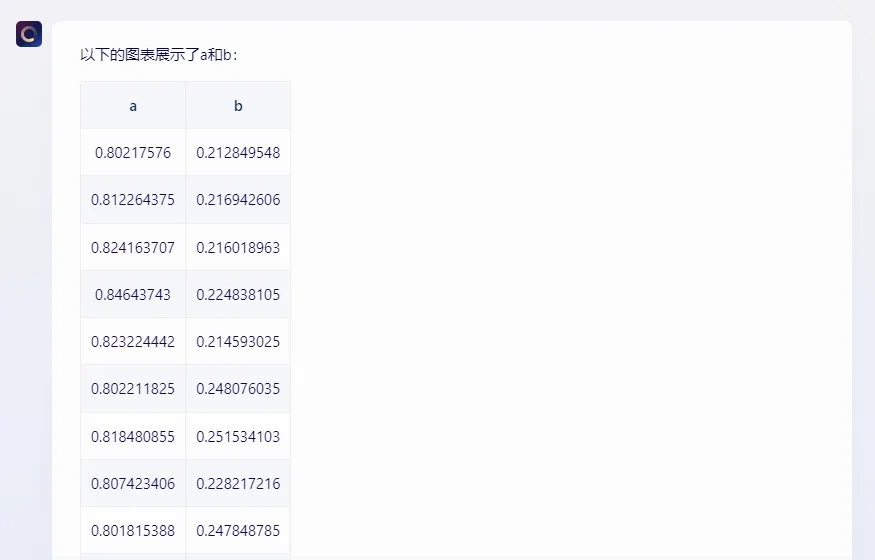Select cell reading 0.248076035
Image resolution: width=875 pixels, height=560 pixels.
point(238,388)
